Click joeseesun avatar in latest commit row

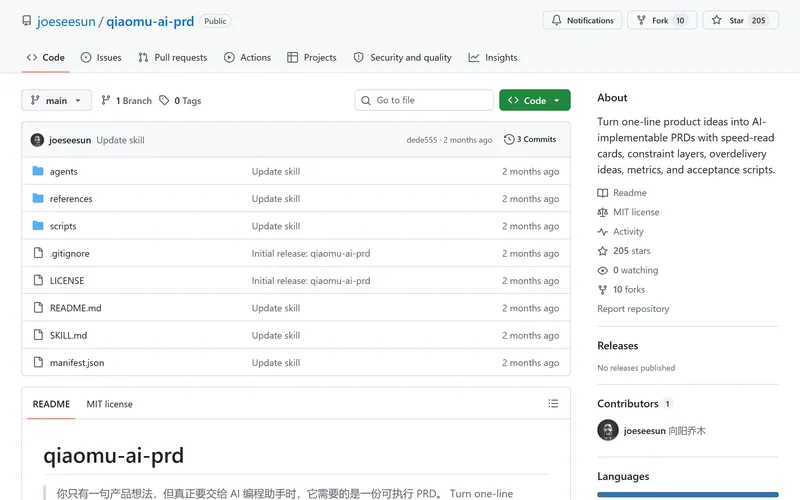pyautogui.click(x=37, y=140)
